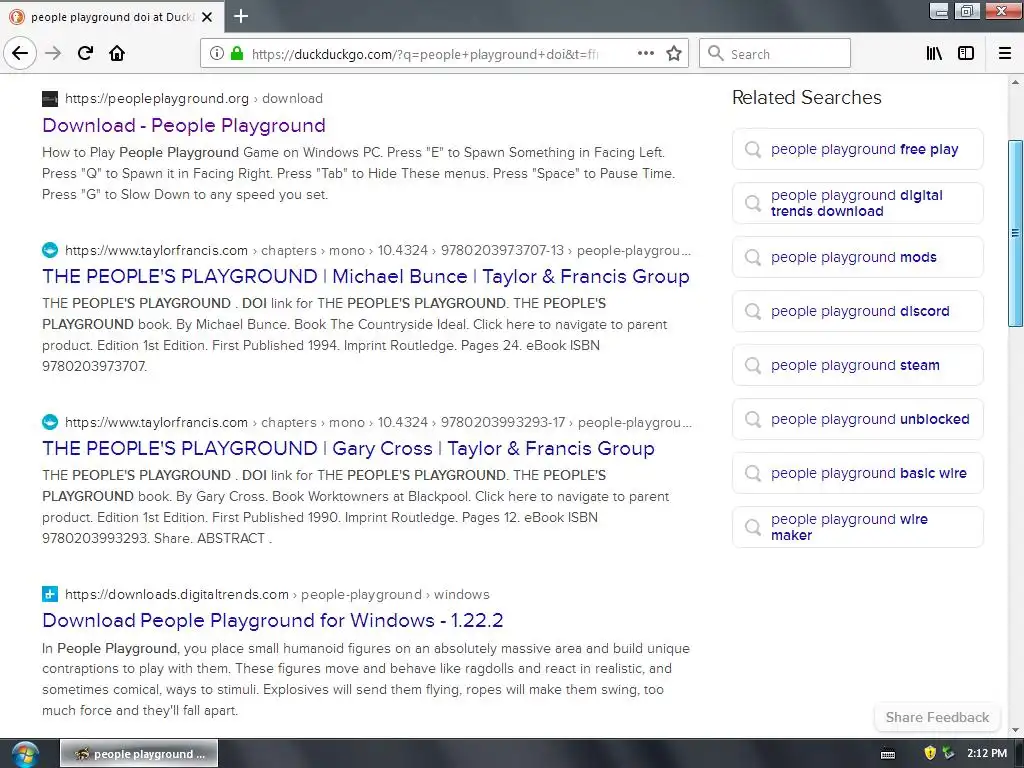
Task: Search related 'people playground free play'
Action: 857,150
